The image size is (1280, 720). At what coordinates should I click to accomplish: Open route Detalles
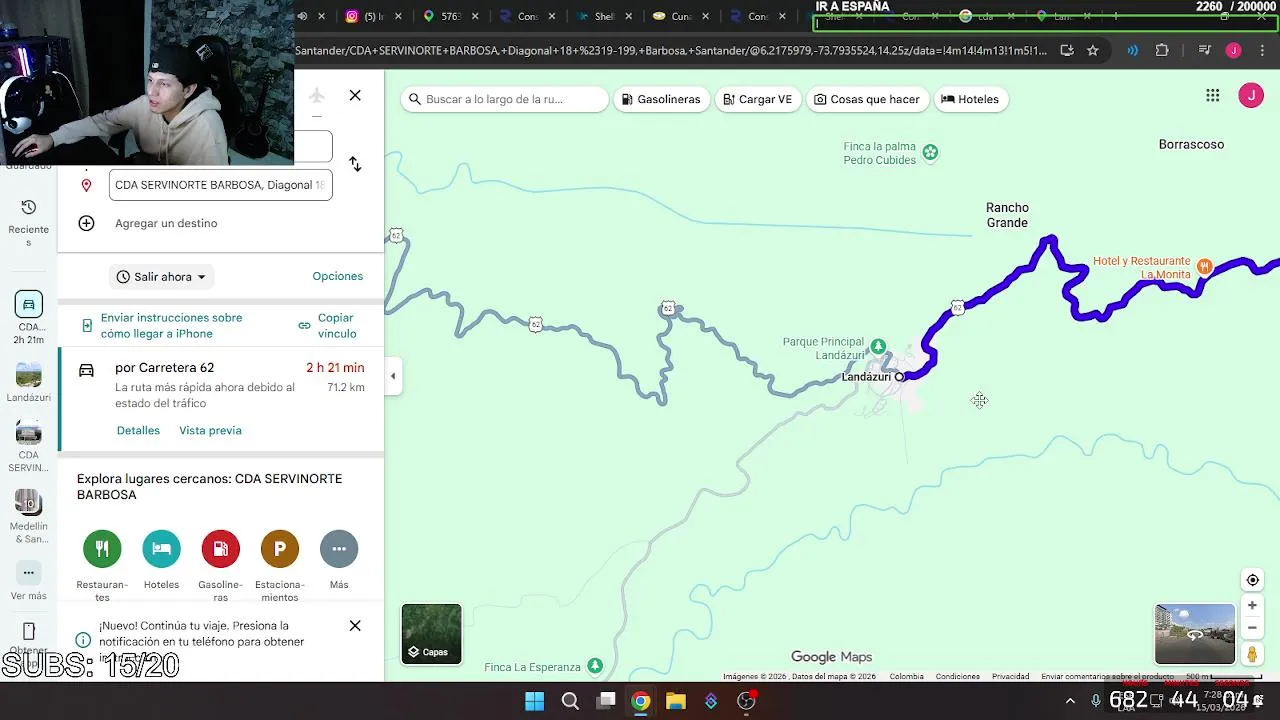pos(138,430)
